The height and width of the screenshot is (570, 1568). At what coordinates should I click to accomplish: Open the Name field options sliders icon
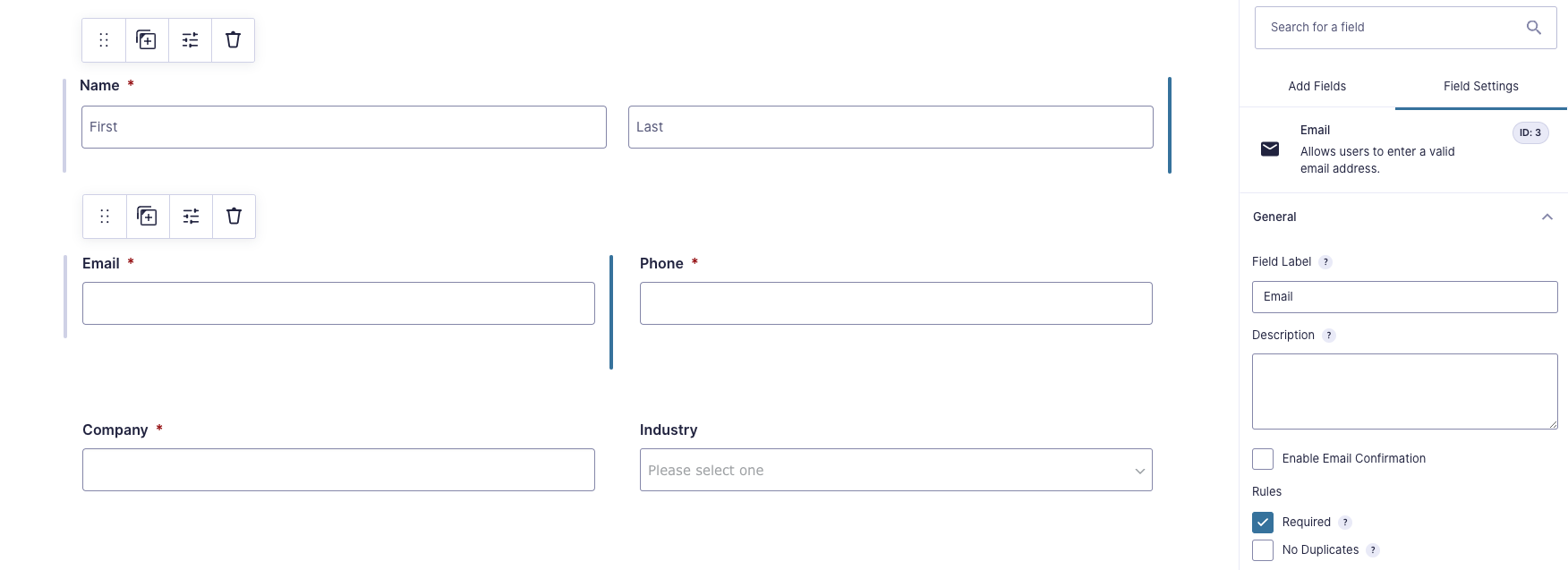pos(190,39)
